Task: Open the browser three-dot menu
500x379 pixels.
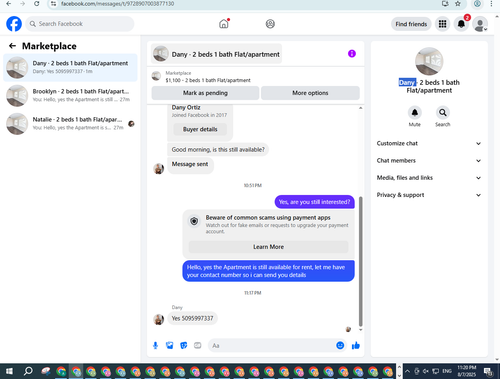Action: (x=491, y=4)
